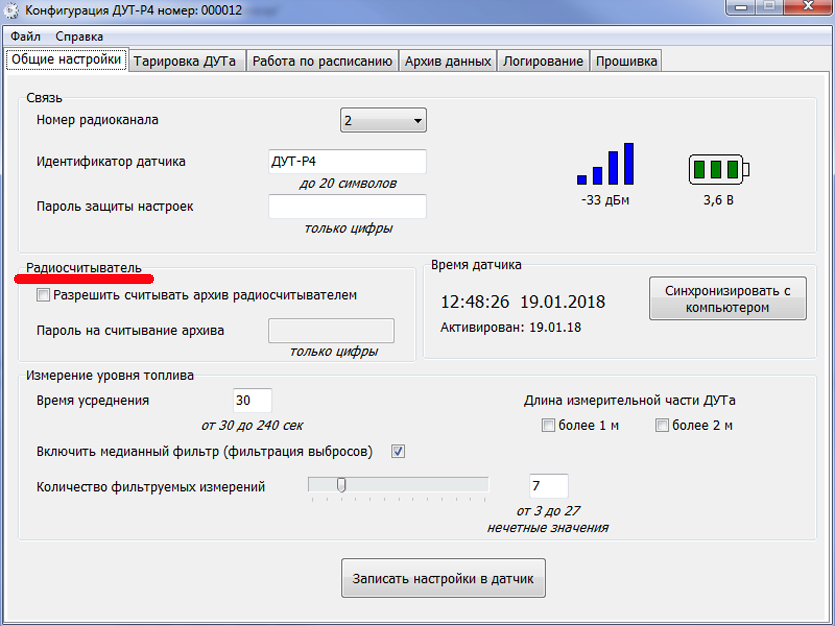Go to the «Логирование» tab
835x626 pixels.
[x=543, y=61]
